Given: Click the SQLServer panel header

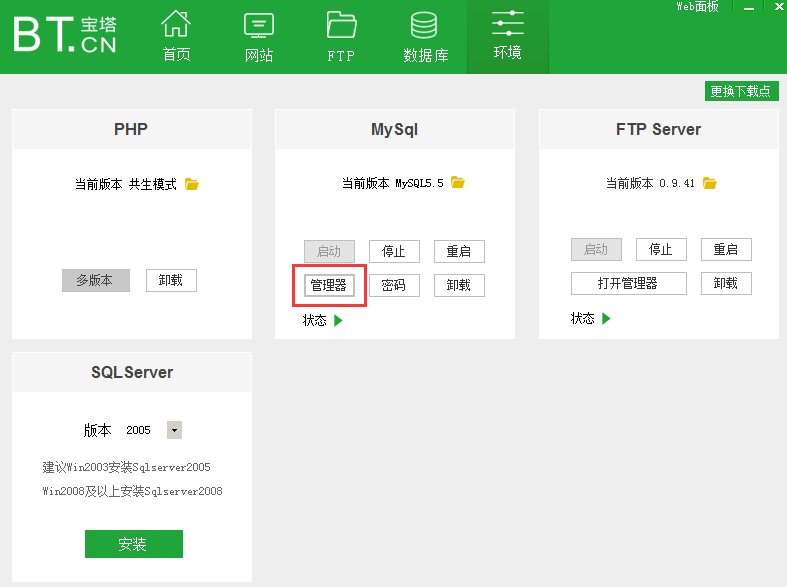Looking at the screenshot, I should click(x=132, y=372).
